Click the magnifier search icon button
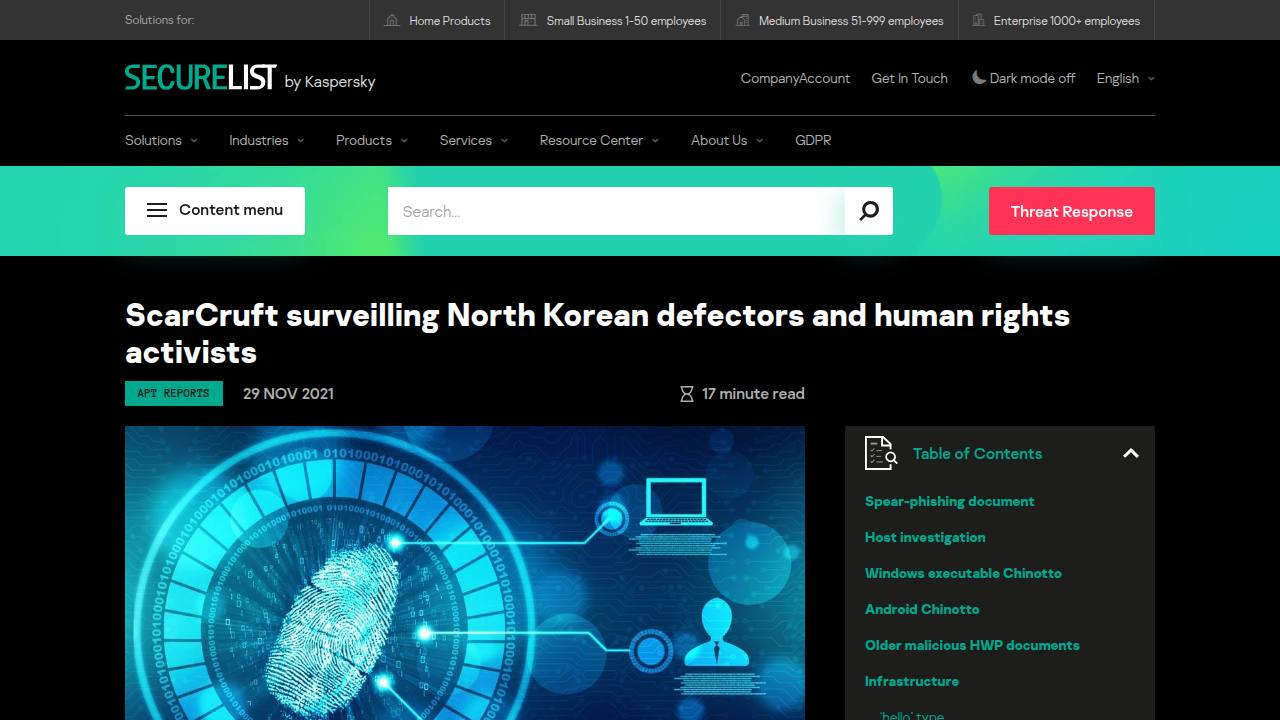 tap(869, 211)
